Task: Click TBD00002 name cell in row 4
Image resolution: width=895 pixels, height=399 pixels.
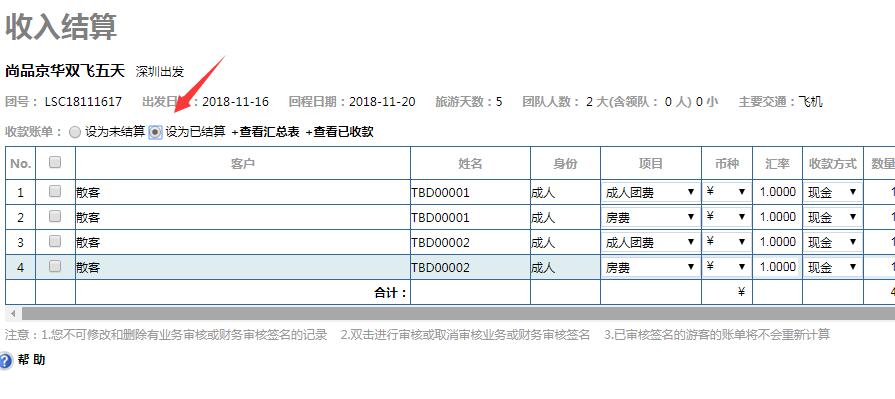Action: (x=470, y=267)
